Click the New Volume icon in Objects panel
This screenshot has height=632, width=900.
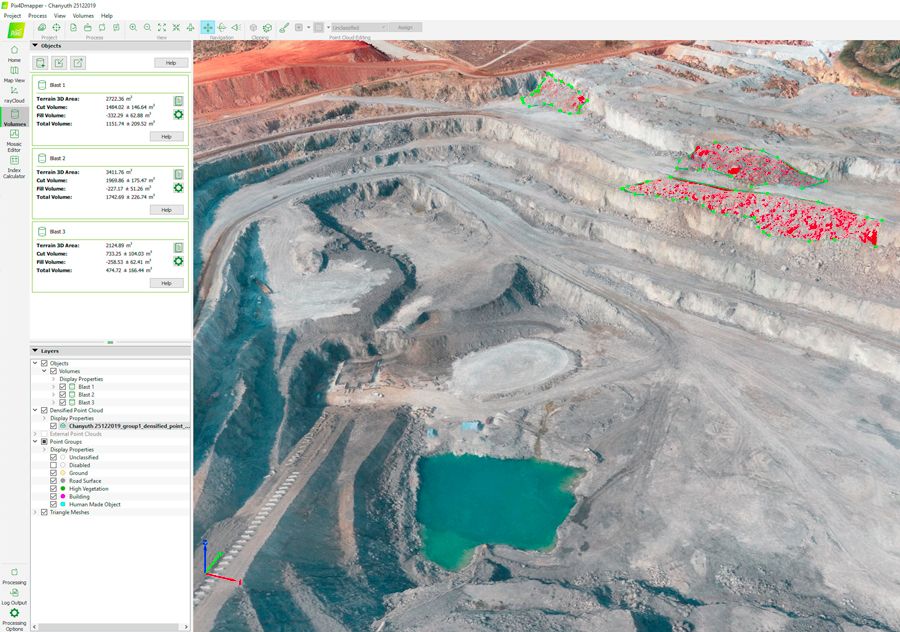[41, 63]
